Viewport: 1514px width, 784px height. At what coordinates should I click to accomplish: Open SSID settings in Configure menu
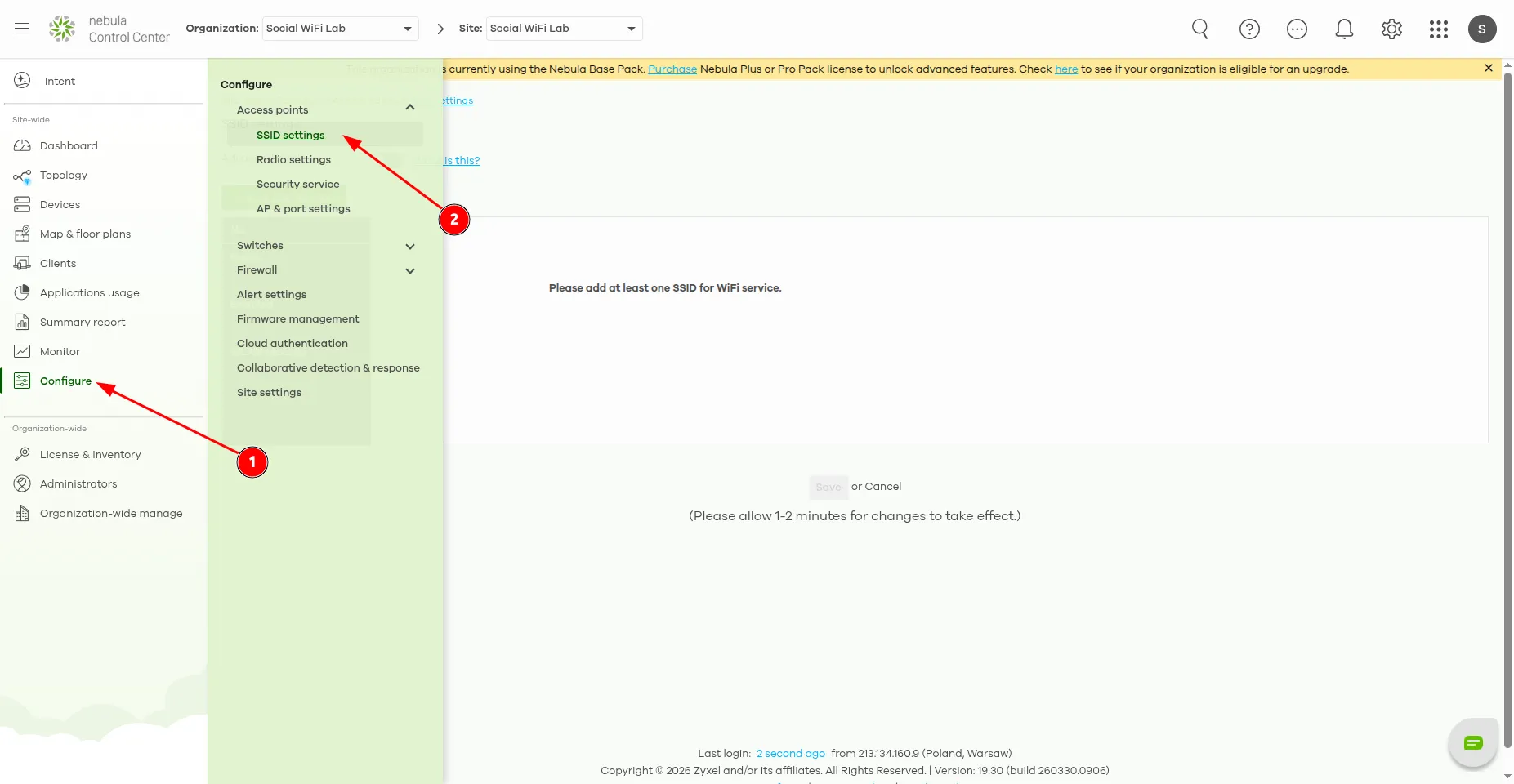(290, 135)
